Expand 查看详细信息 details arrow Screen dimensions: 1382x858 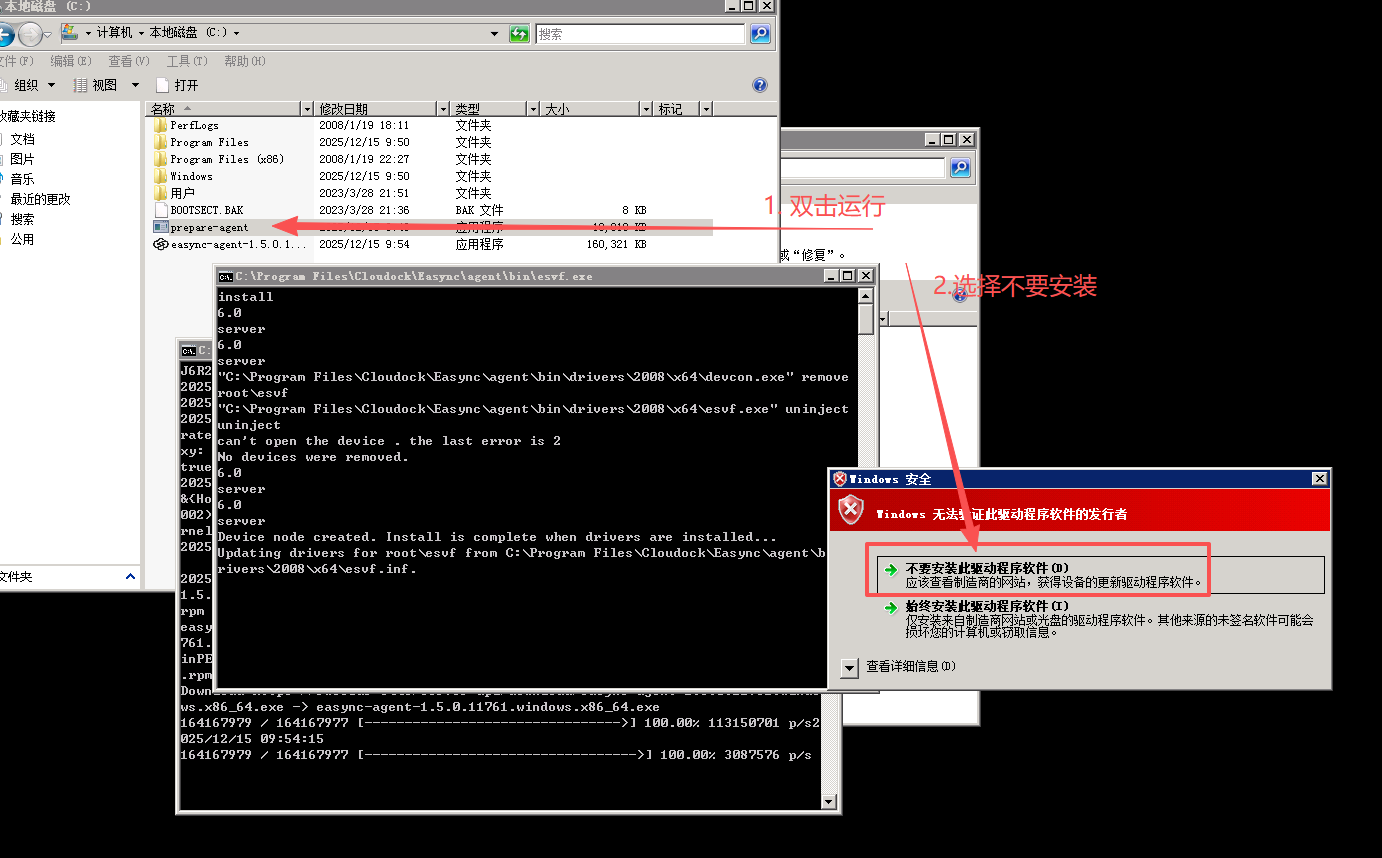coord(850,667)
